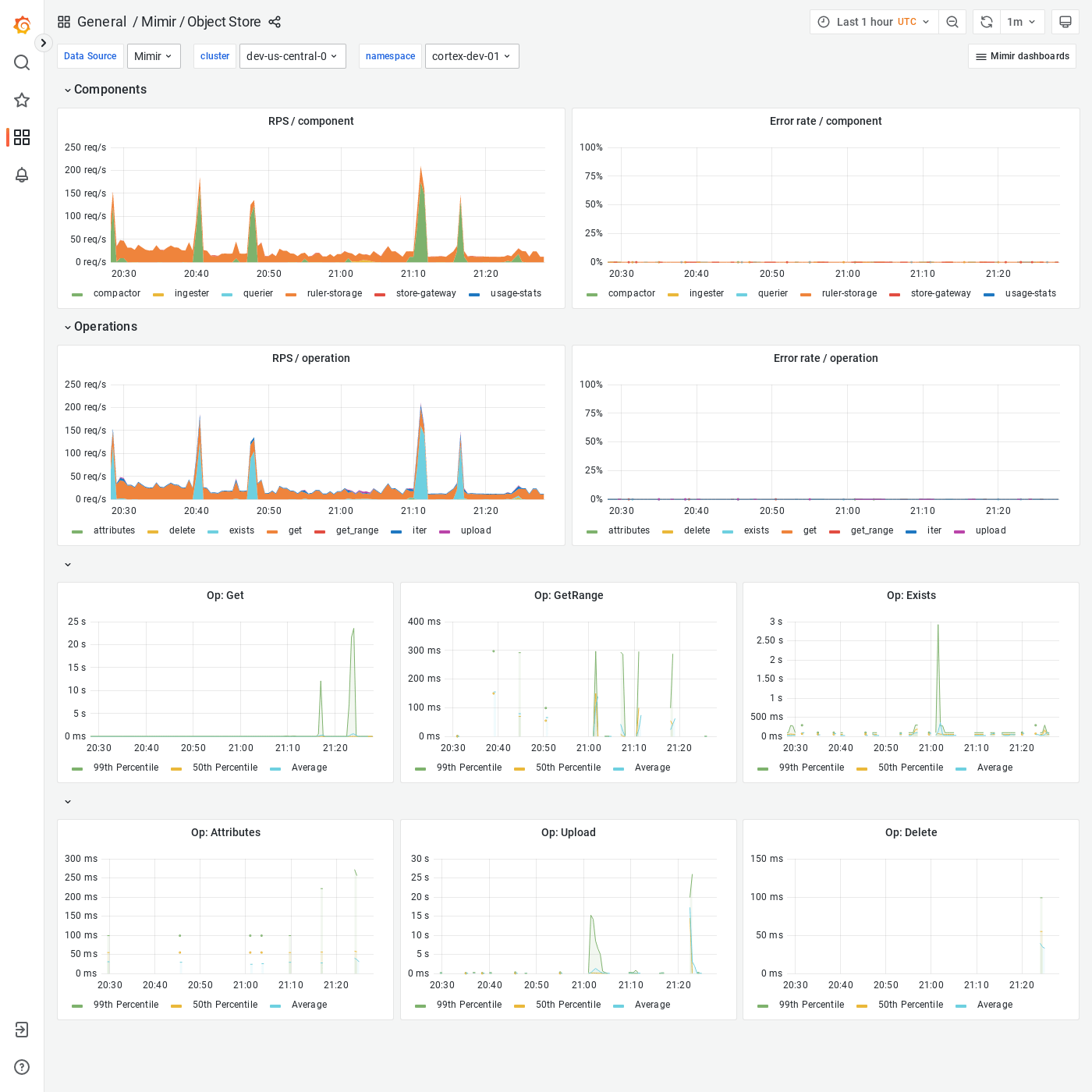The height and width of the screenshot is (1092, 1092).
Task: Open the Search panel in sidebar
Action: [x=21, y=62]
